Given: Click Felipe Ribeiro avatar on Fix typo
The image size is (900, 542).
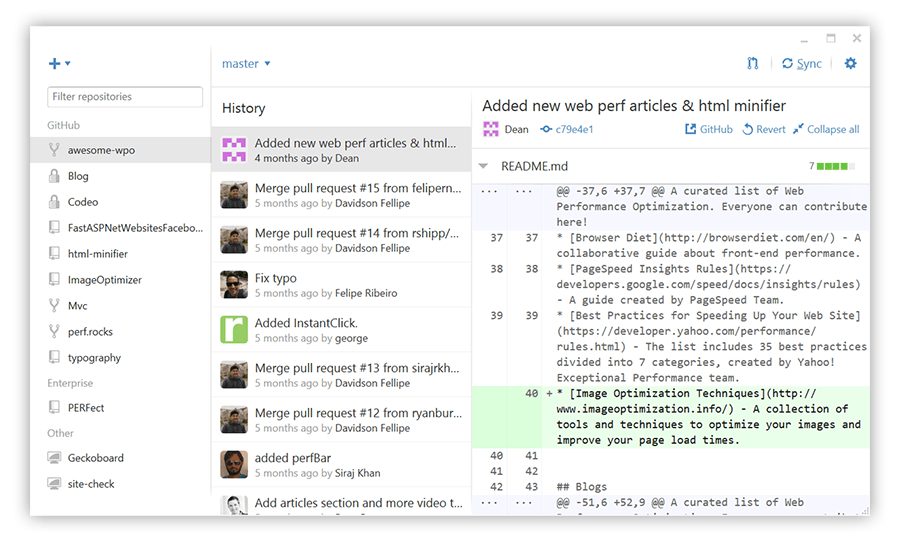Looking at the screenshot, I should (x=234, y=285).
